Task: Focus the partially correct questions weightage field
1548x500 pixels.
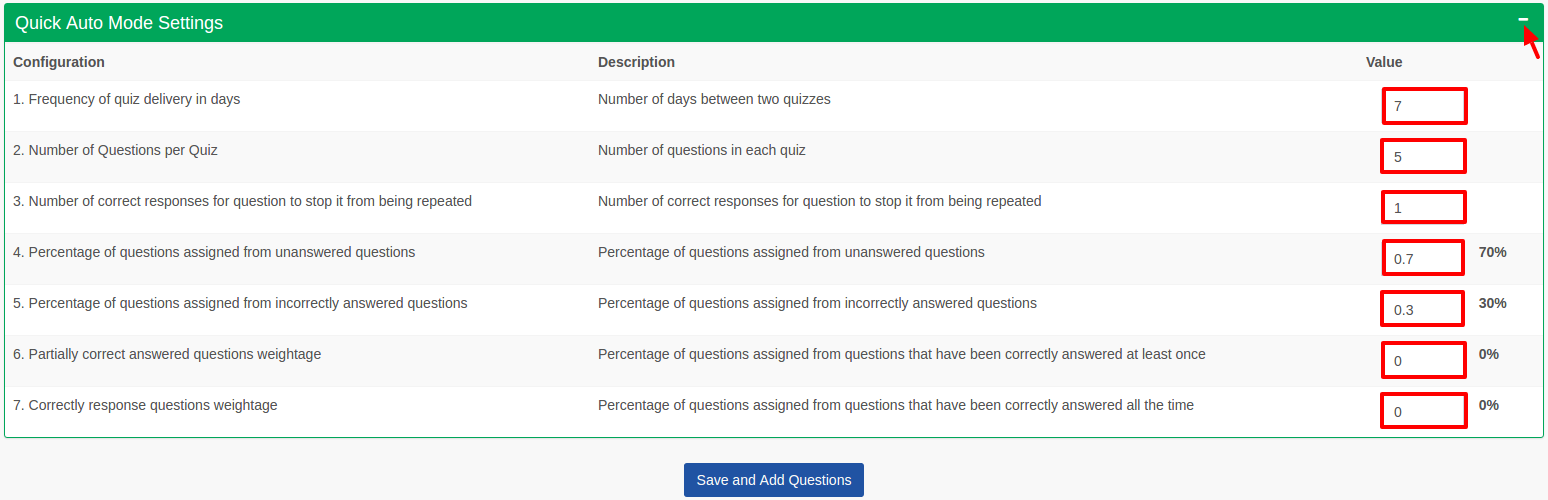Action: pos(1424,360)
